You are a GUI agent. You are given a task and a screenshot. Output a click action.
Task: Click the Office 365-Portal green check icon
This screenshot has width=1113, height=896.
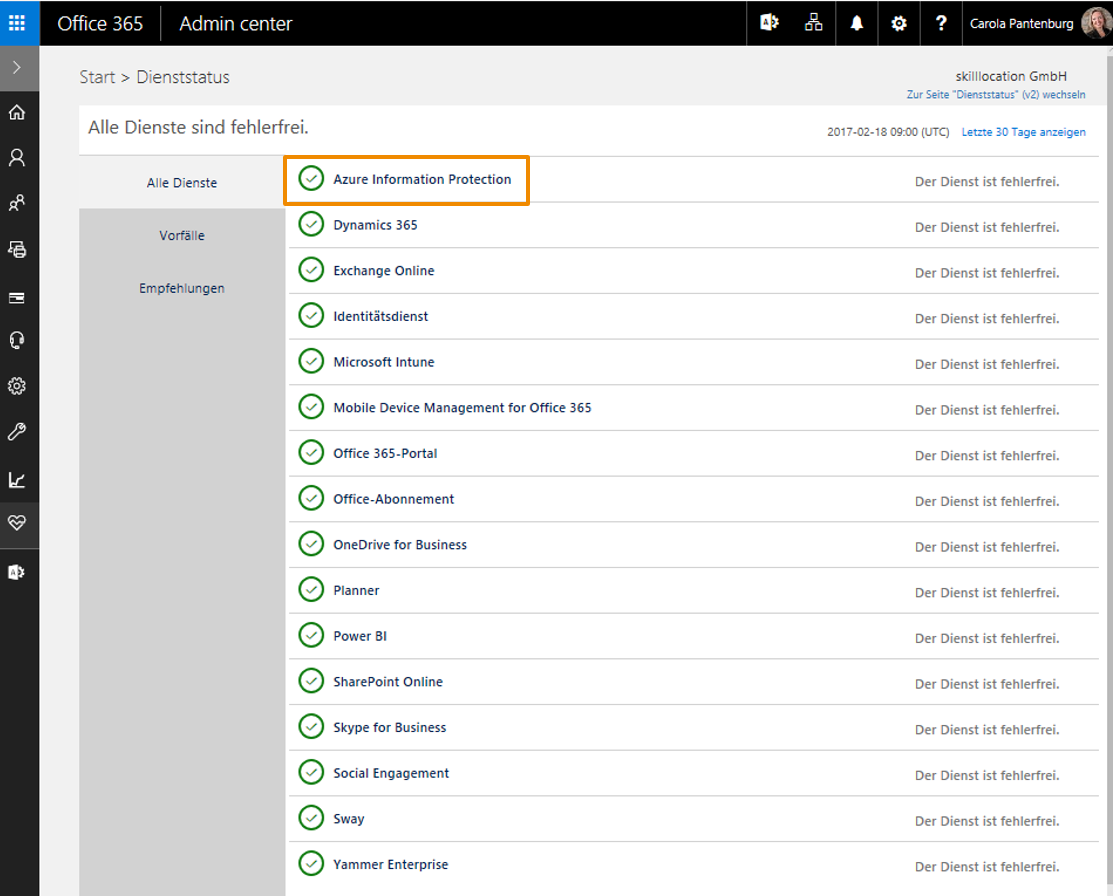(x=311, y=452)
